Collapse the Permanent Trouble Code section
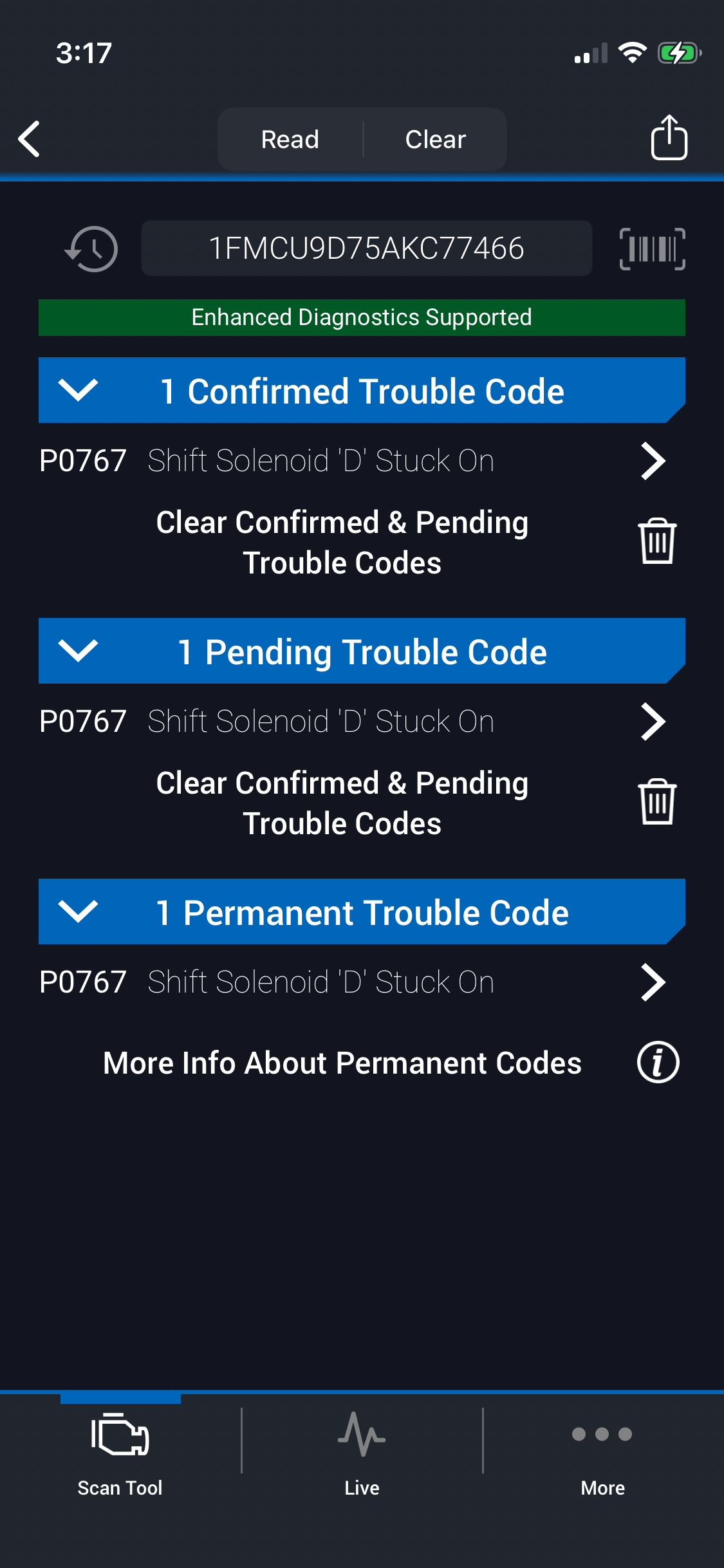The height and width of the screenshot is (1568, 724). (x=79, y=911)
